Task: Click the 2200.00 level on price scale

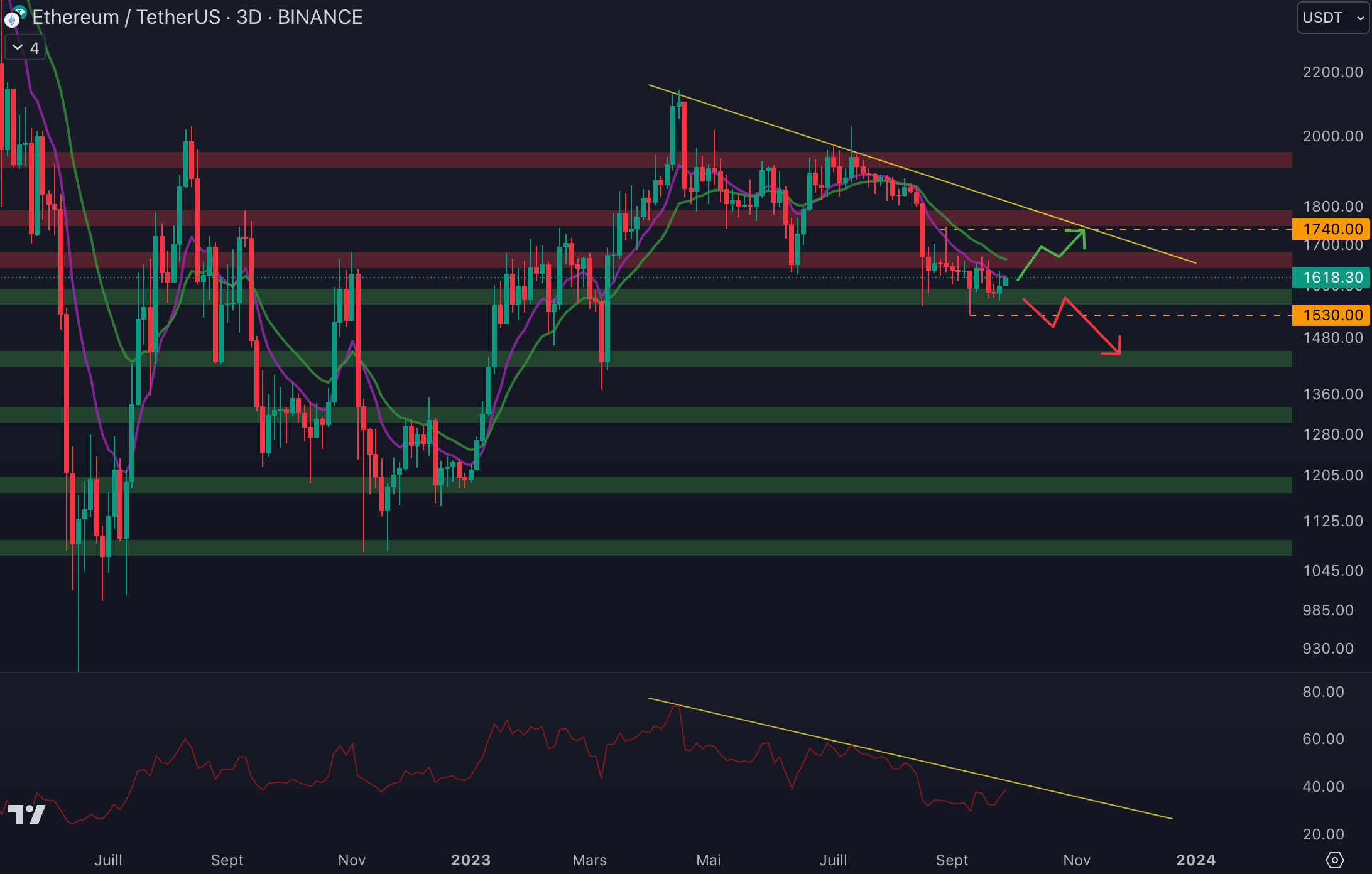Action: [1332, 72]
